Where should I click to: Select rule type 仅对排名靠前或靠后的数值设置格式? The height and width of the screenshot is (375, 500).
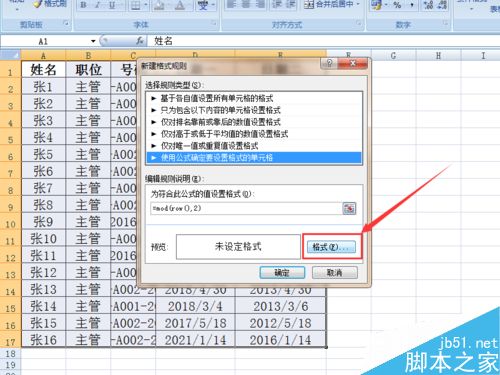pos(254,122)
